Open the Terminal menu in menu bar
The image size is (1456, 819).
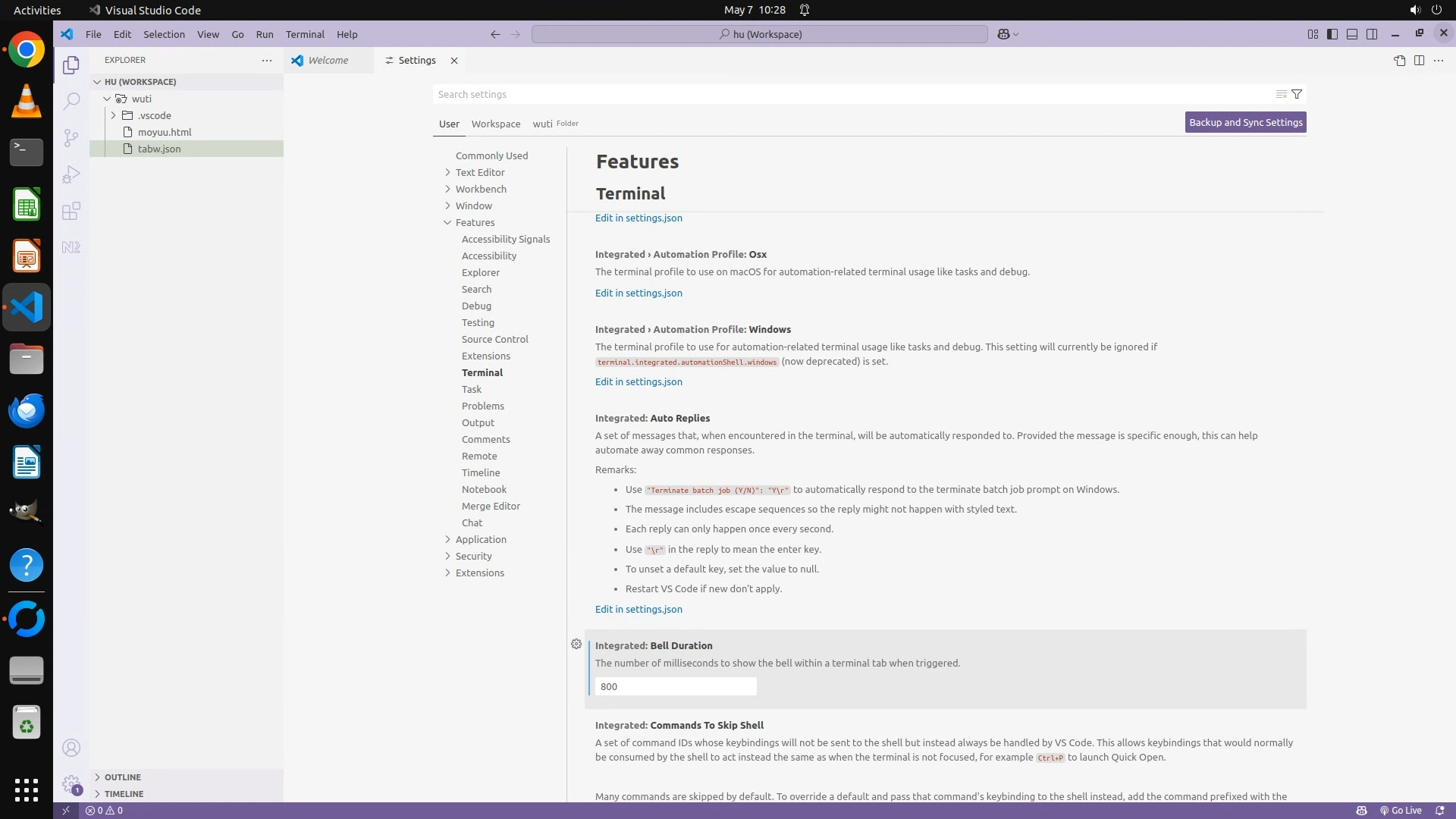pos(305,34)
